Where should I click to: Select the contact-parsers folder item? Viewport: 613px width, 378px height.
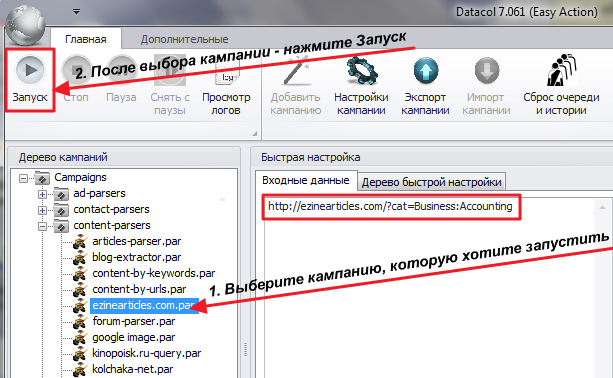coord(111,209)
